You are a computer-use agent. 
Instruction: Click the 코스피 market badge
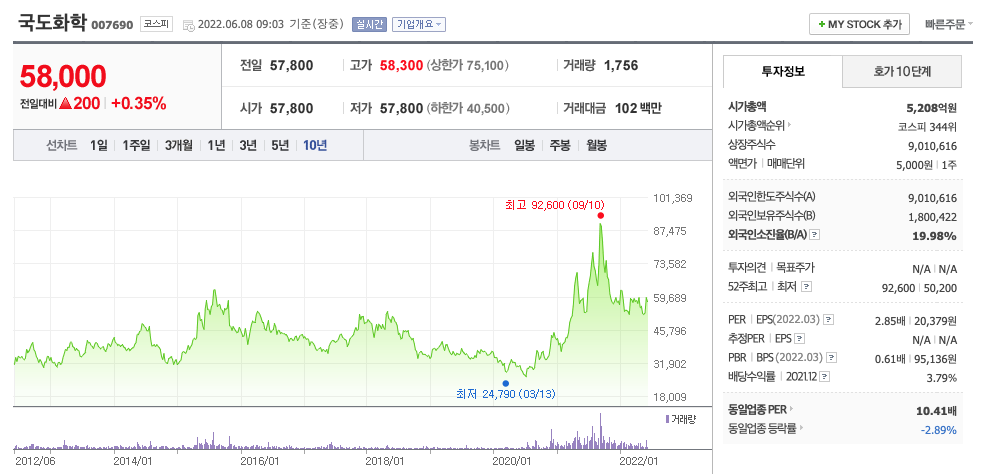(x=156, y=24)
